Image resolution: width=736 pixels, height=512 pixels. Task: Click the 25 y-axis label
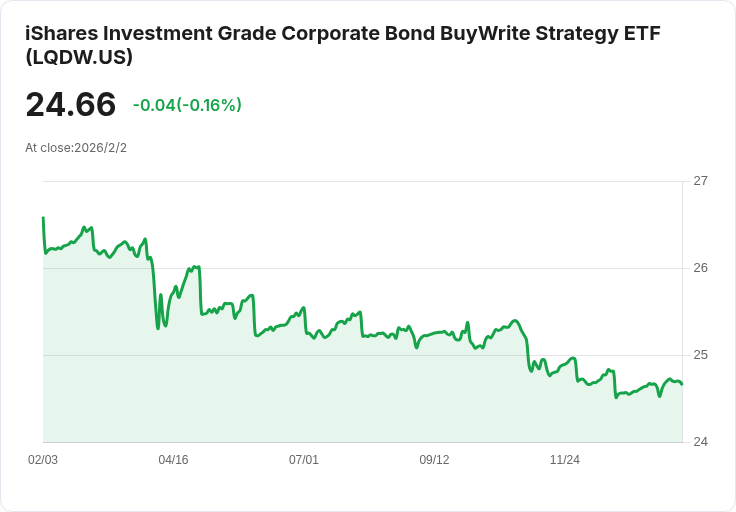pos(700,355)
